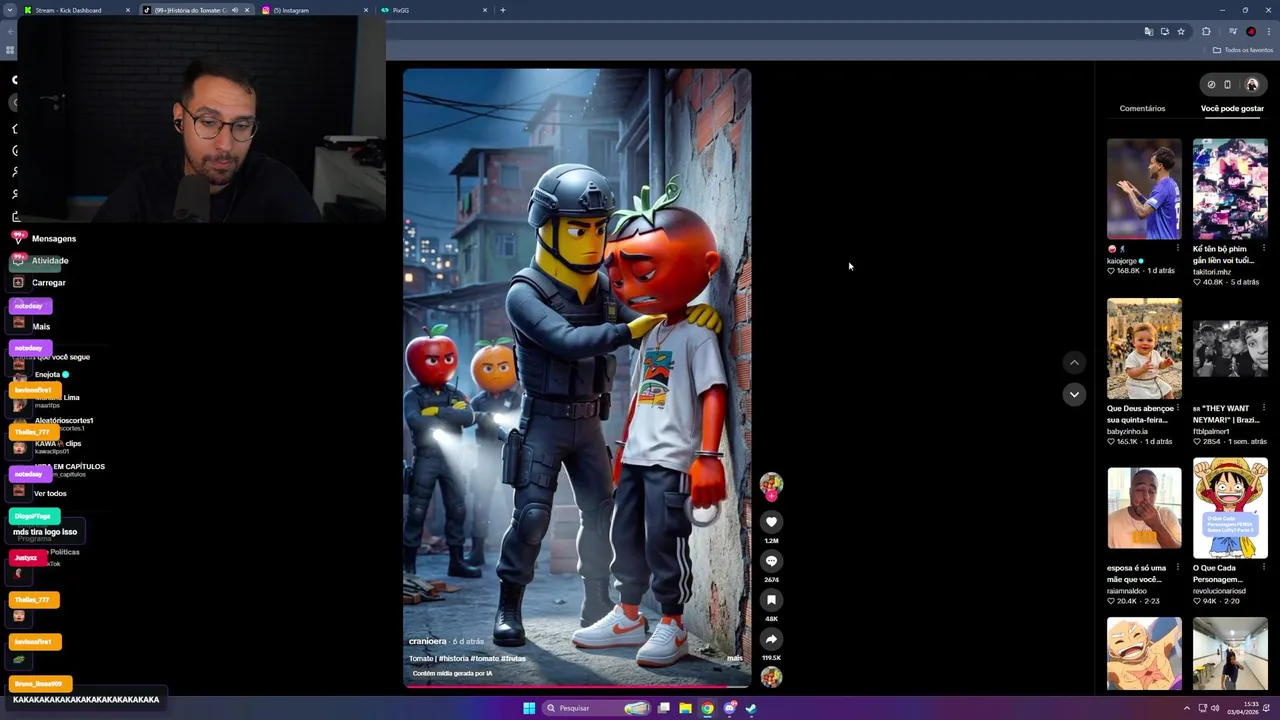This screenshot has height=720, width=1280.
Task: Open Mensagens in left sidebar
Action: click(54, 239)
